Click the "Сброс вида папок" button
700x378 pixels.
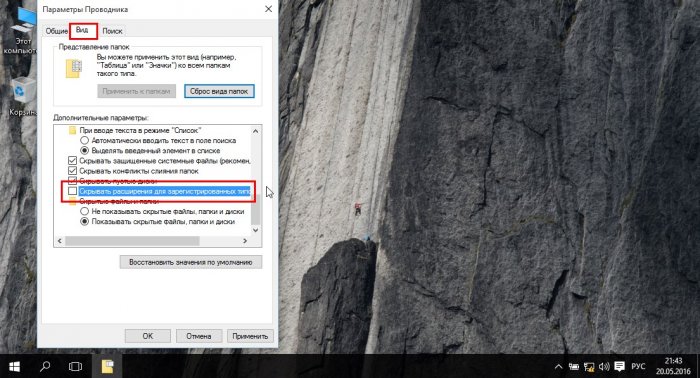point(219,91)
